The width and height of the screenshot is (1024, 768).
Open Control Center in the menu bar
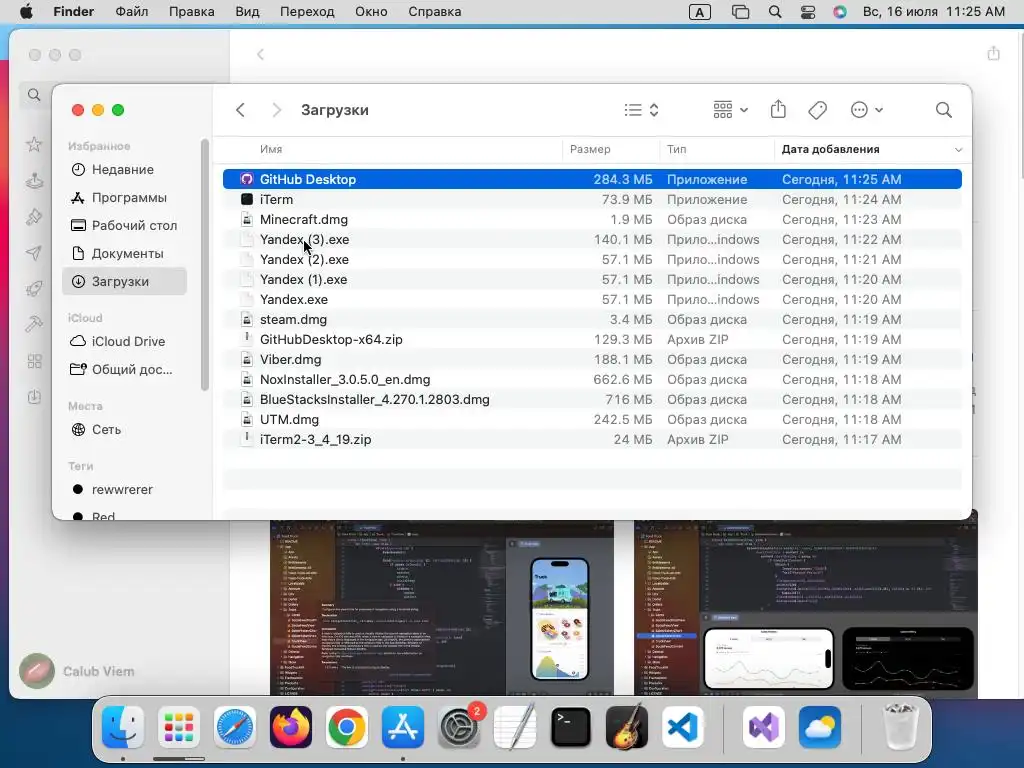[808, 12]
